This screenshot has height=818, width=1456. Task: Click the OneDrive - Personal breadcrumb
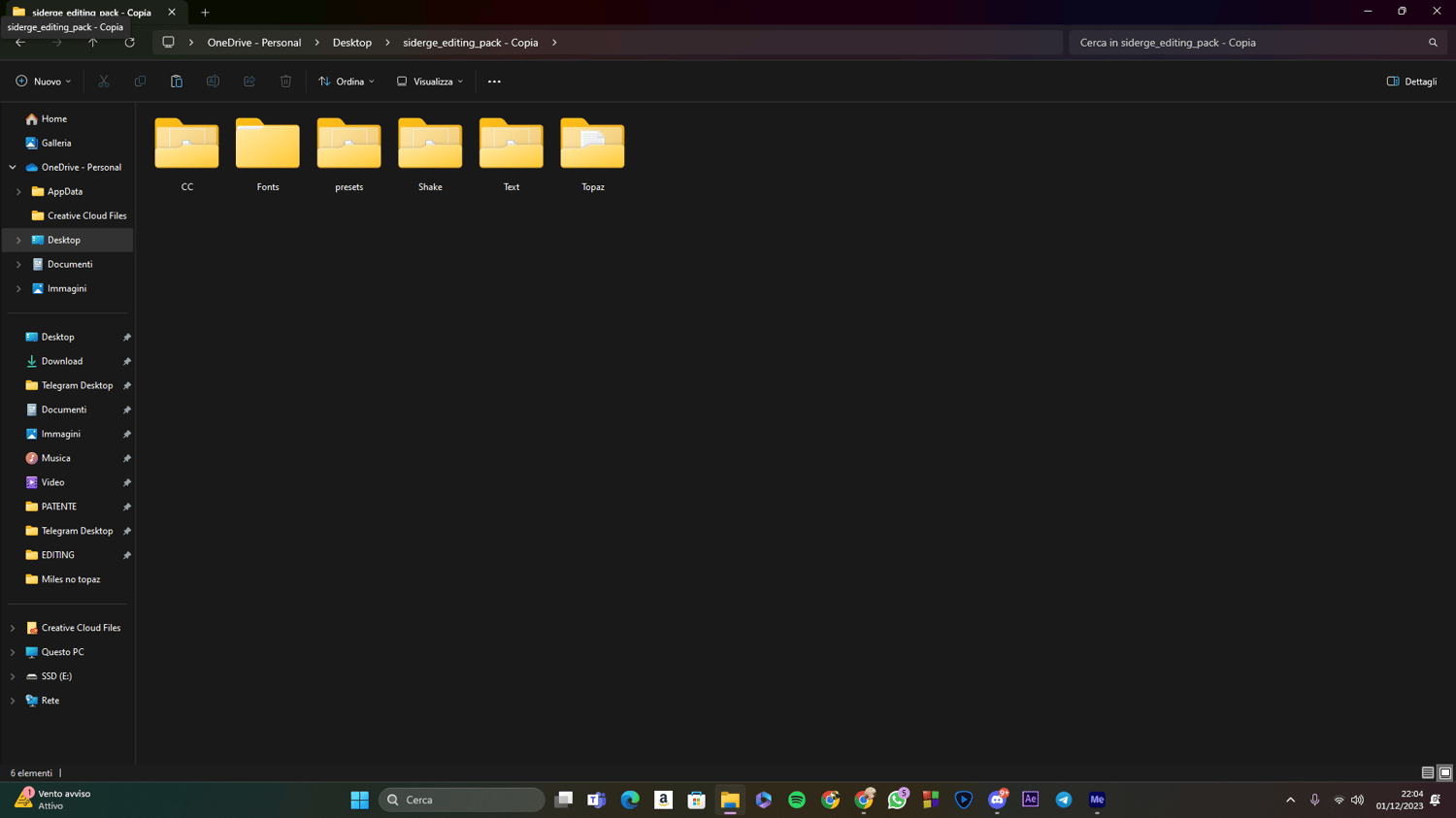(254, 43)
